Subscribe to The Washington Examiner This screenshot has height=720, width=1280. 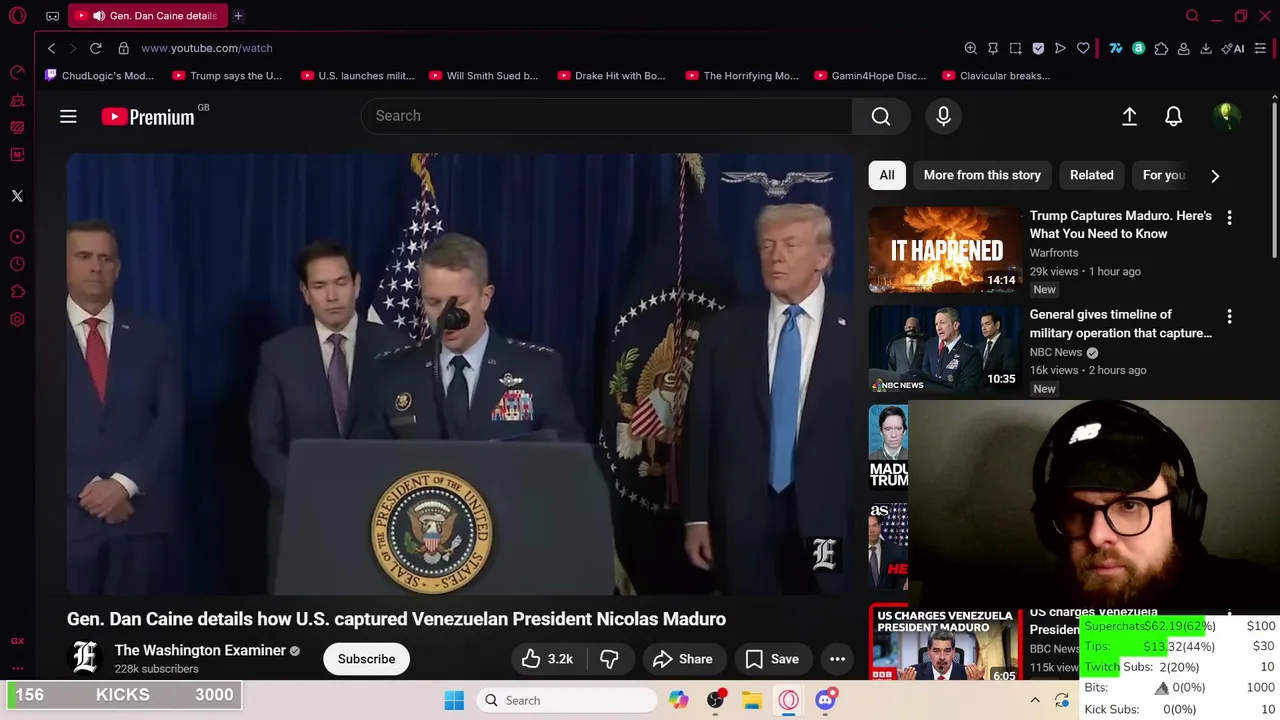coord(366,659)
